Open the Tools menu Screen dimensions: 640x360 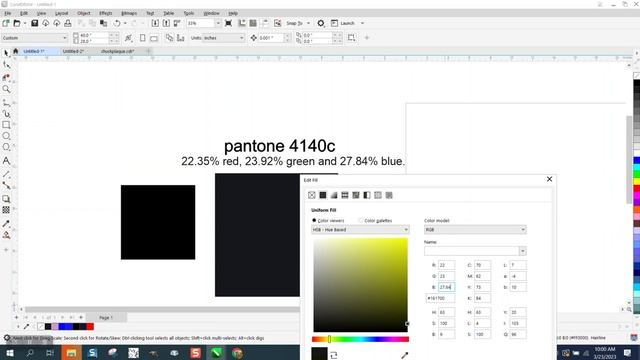coord(189,13)
